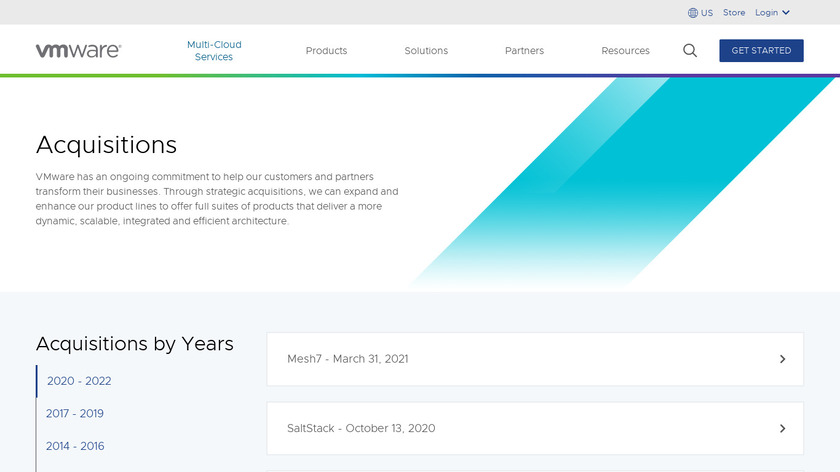Click the Get Started button
Screen dimensions: 840x472
click(761, 50)
